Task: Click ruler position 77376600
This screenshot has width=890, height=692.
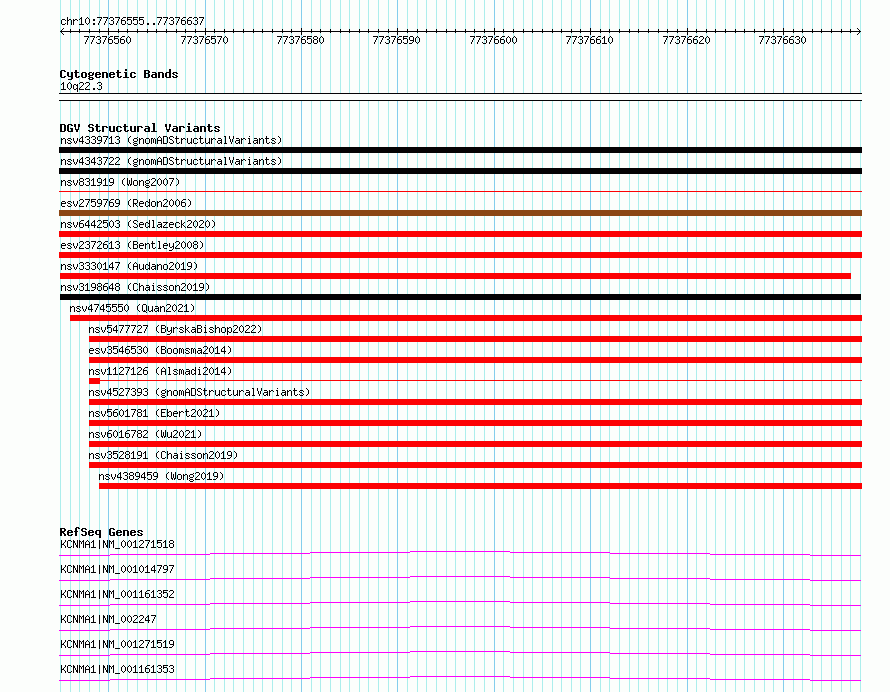Action: 493,40
